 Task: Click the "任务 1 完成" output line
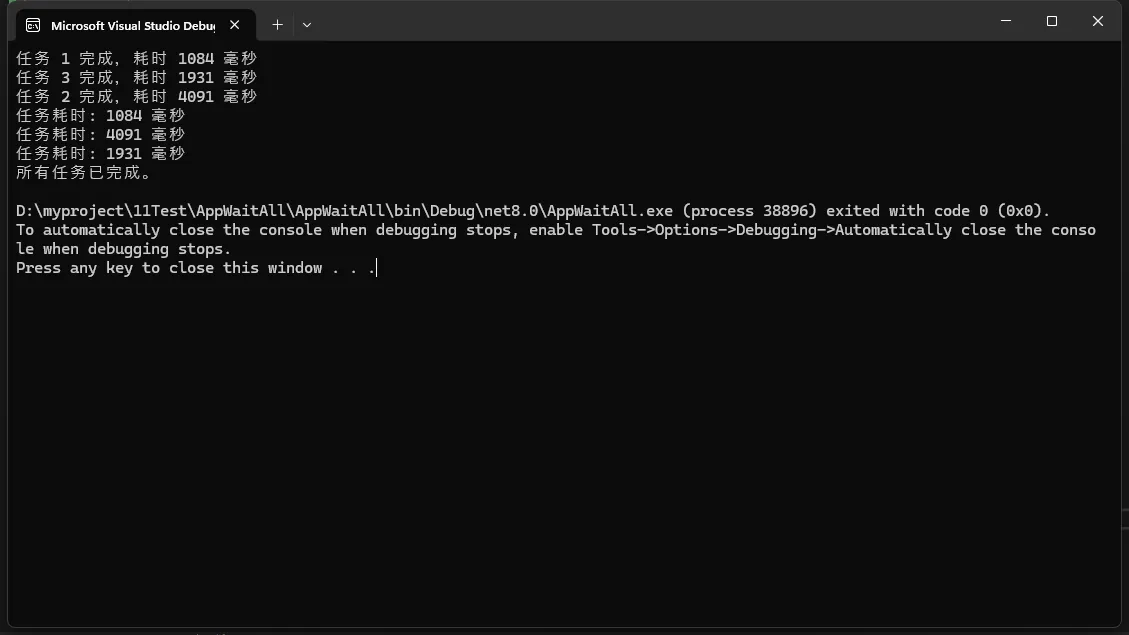(136, 58)
